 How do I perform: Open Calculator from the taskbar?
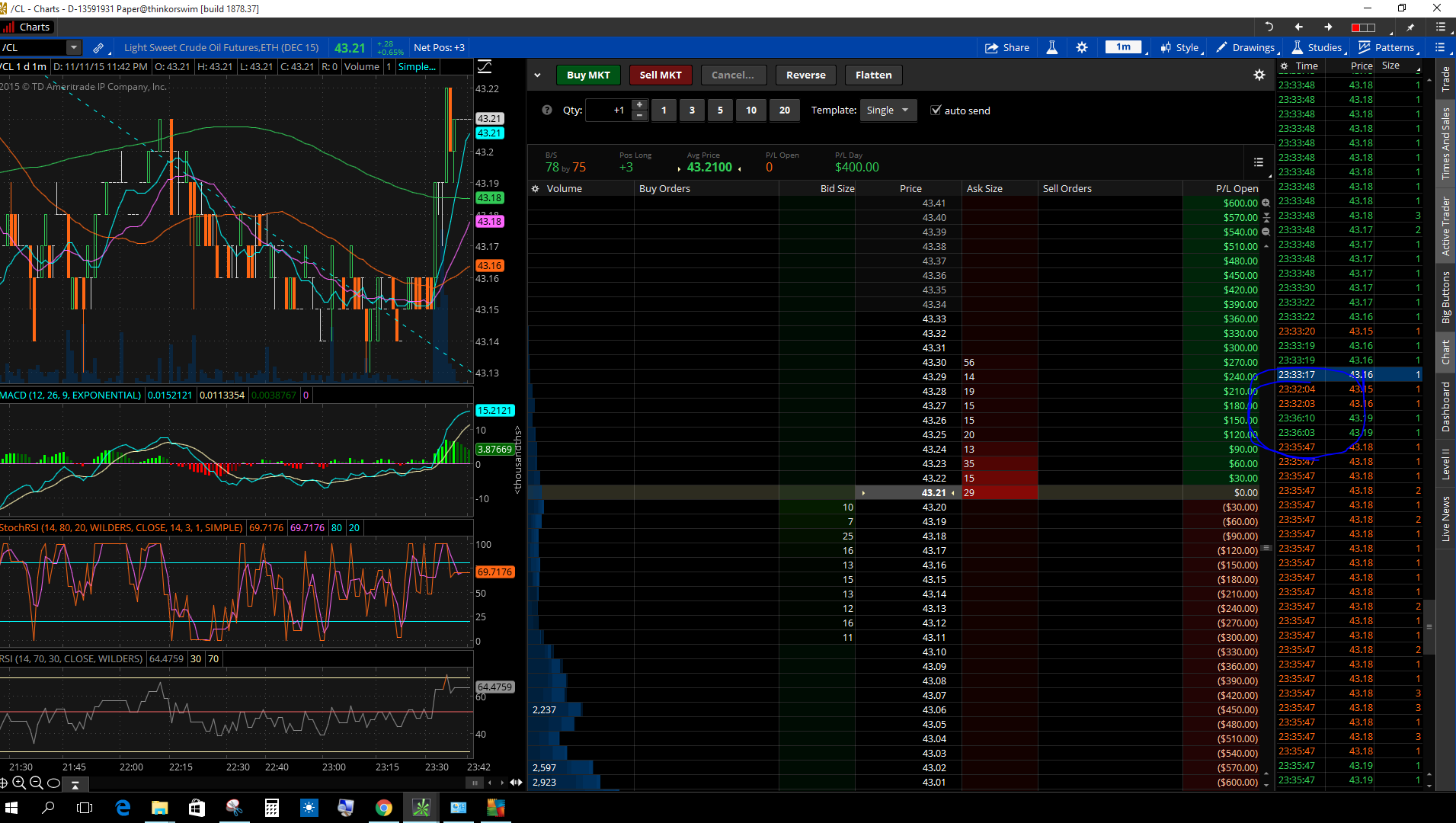(271, 808)
